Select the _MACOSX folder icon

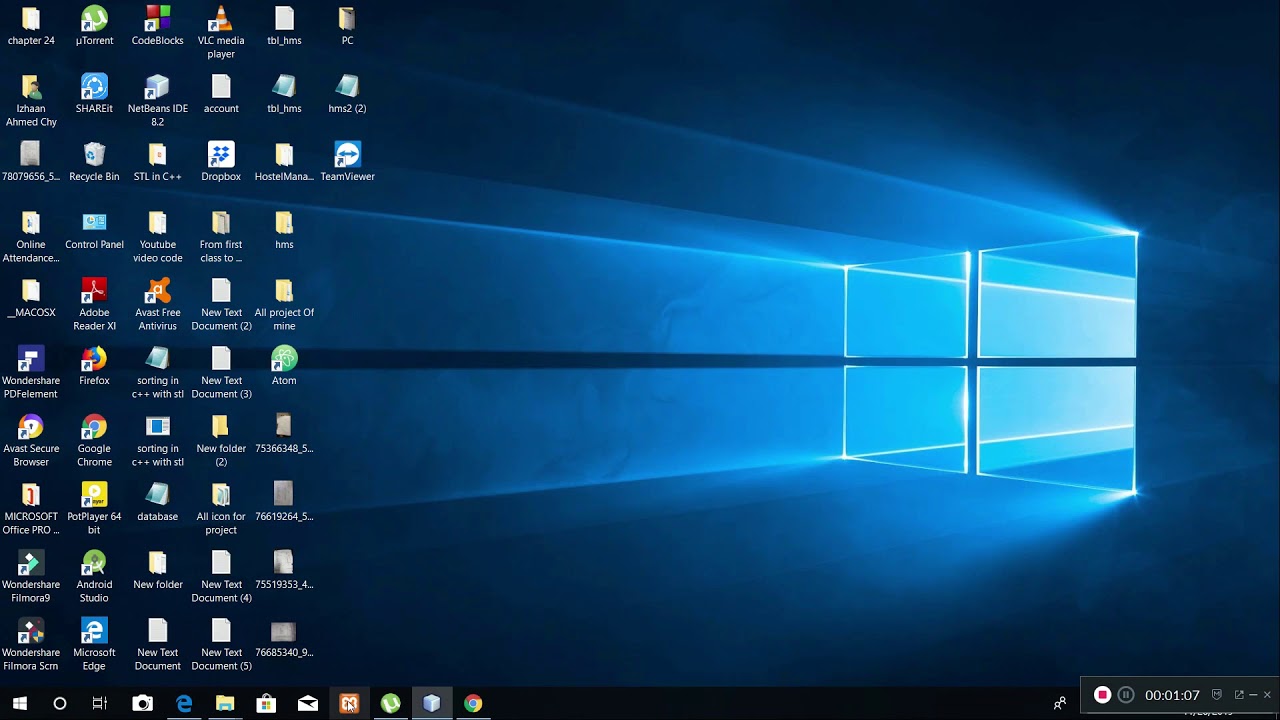[31, 298]
